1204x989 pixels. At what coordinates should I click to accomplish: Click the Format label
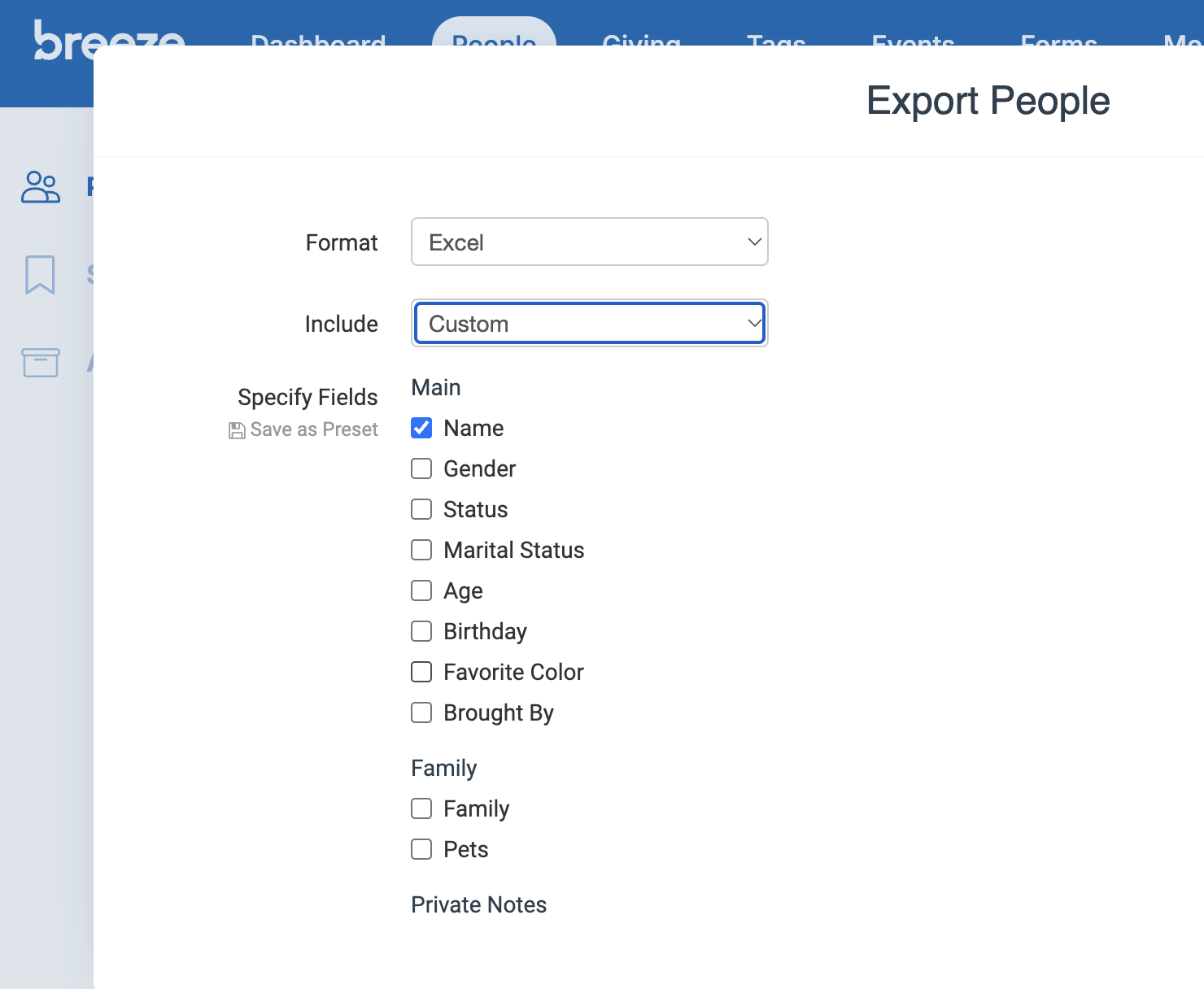tap(342, 242)
